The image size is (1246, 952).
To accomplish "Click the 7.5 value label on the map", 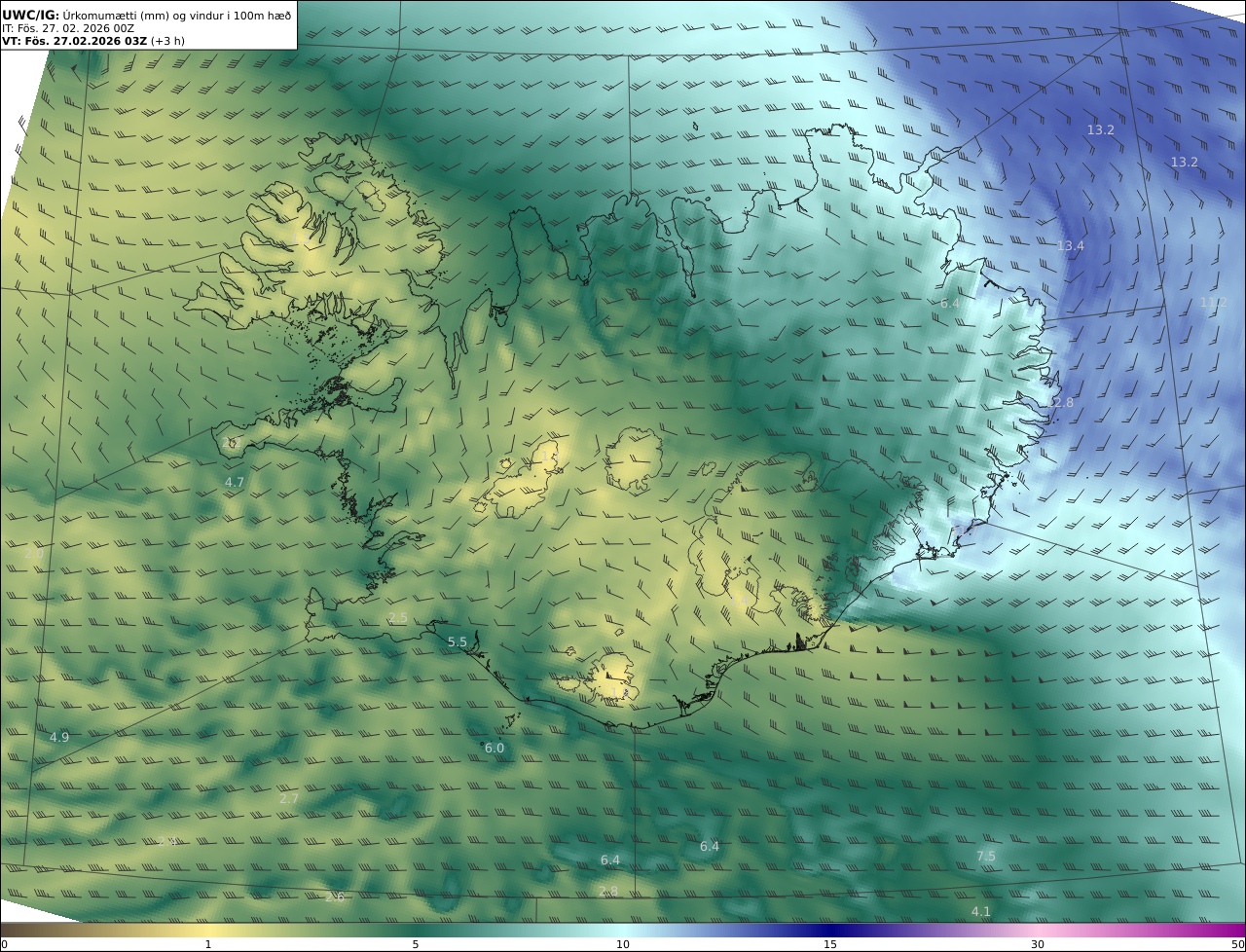I will click(x=986, y=856).
